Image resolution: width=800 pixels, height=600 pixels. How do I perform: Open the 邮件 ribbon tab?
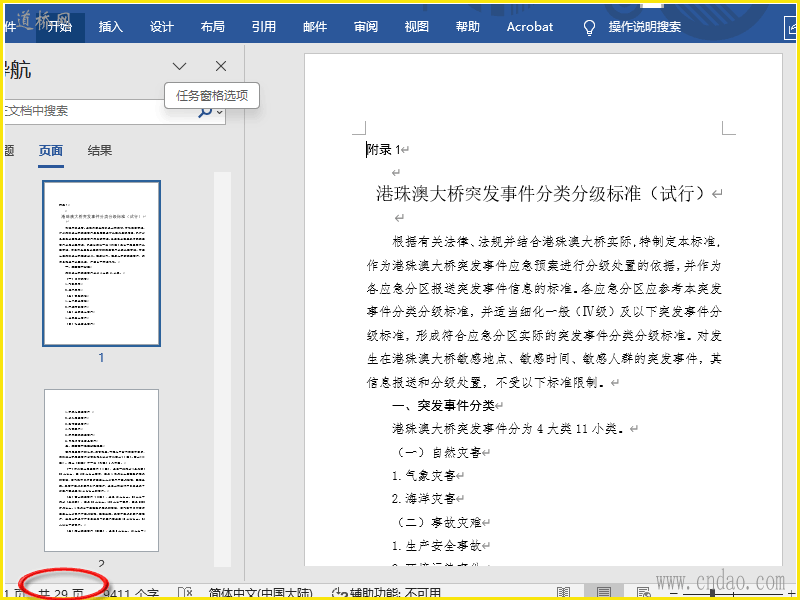(x=315, y=27)
